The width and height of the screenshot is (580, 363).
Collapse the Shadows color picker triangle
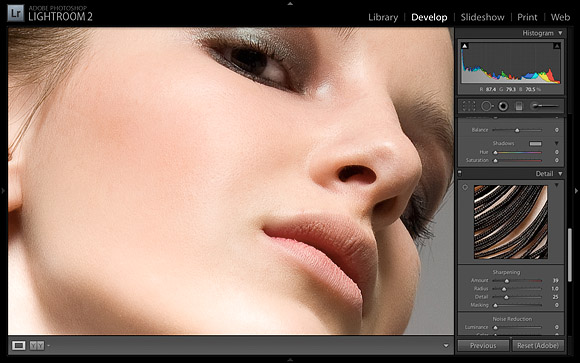[x=557, y=143]
